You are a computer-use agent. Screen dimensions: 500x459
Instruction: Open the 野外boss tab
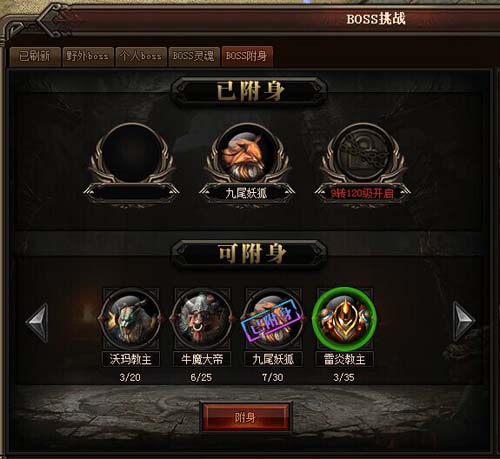[x=87, y=56]
